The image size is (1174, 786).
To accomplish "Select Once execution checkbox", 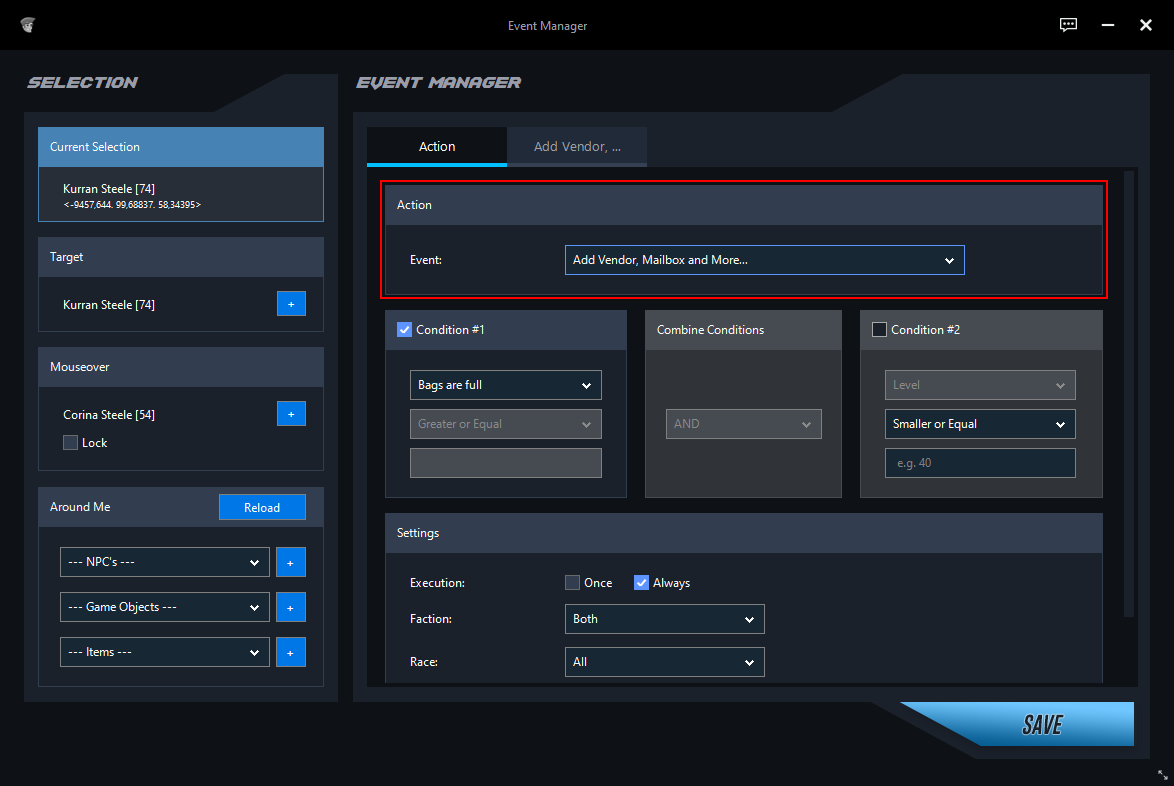I will (572, 582).
